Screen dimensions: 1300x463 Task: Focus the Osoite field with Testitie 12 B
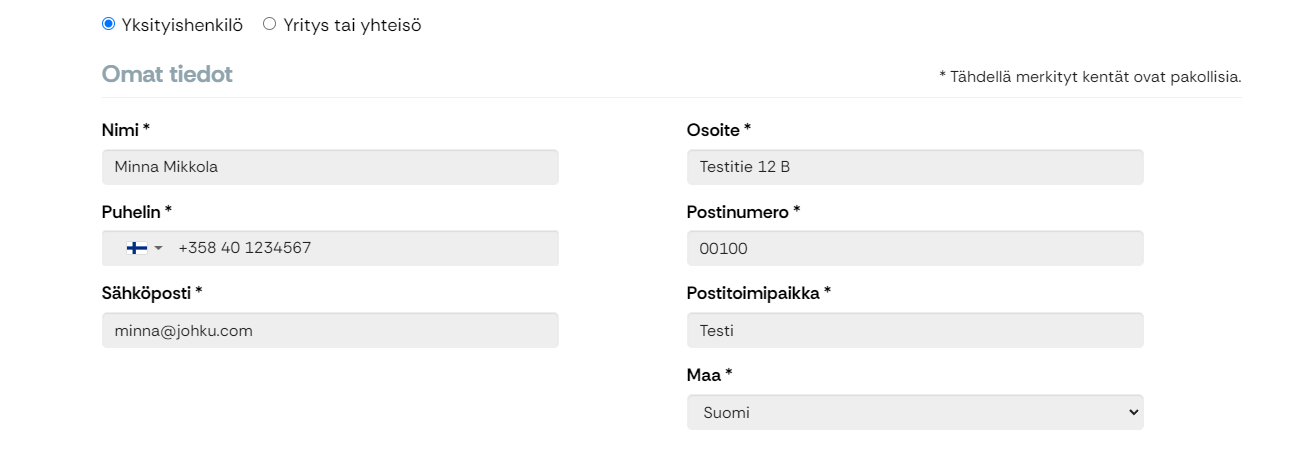click(915, 167)
